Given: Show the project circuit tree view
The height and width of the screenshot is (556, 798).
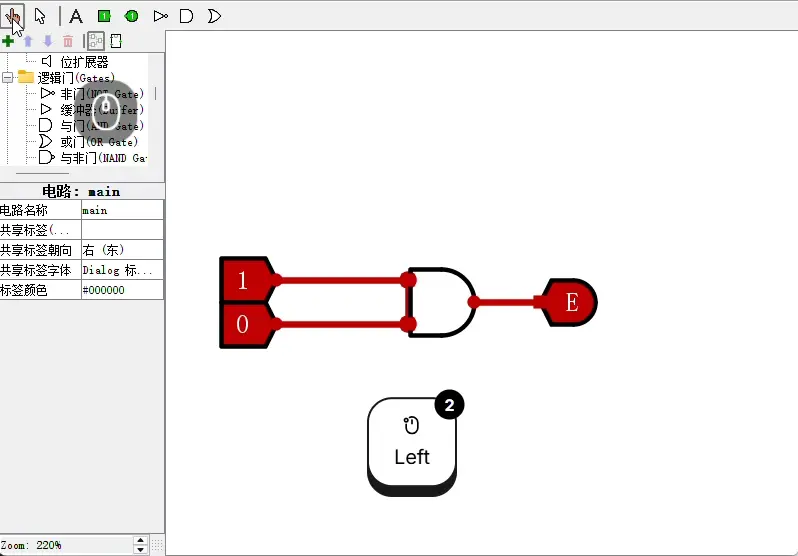Looking at the screenshot, I should point(96,41).
